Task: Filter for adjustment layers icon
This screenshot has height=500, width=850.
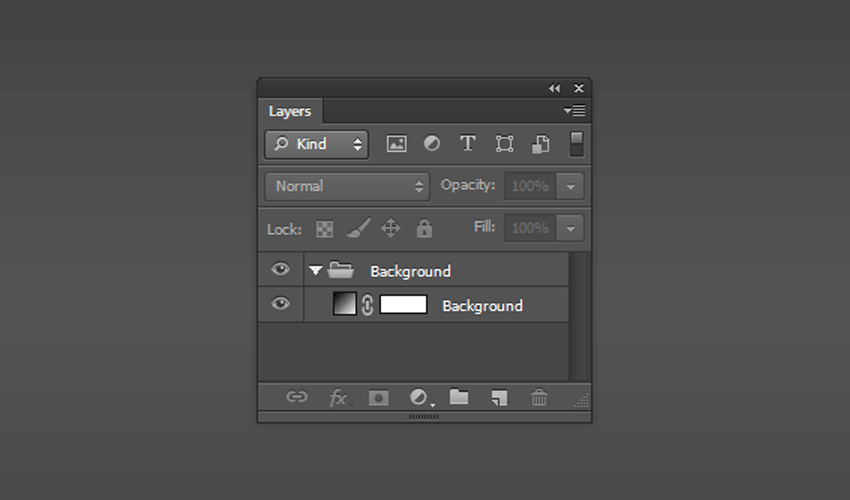Action: 432,144
